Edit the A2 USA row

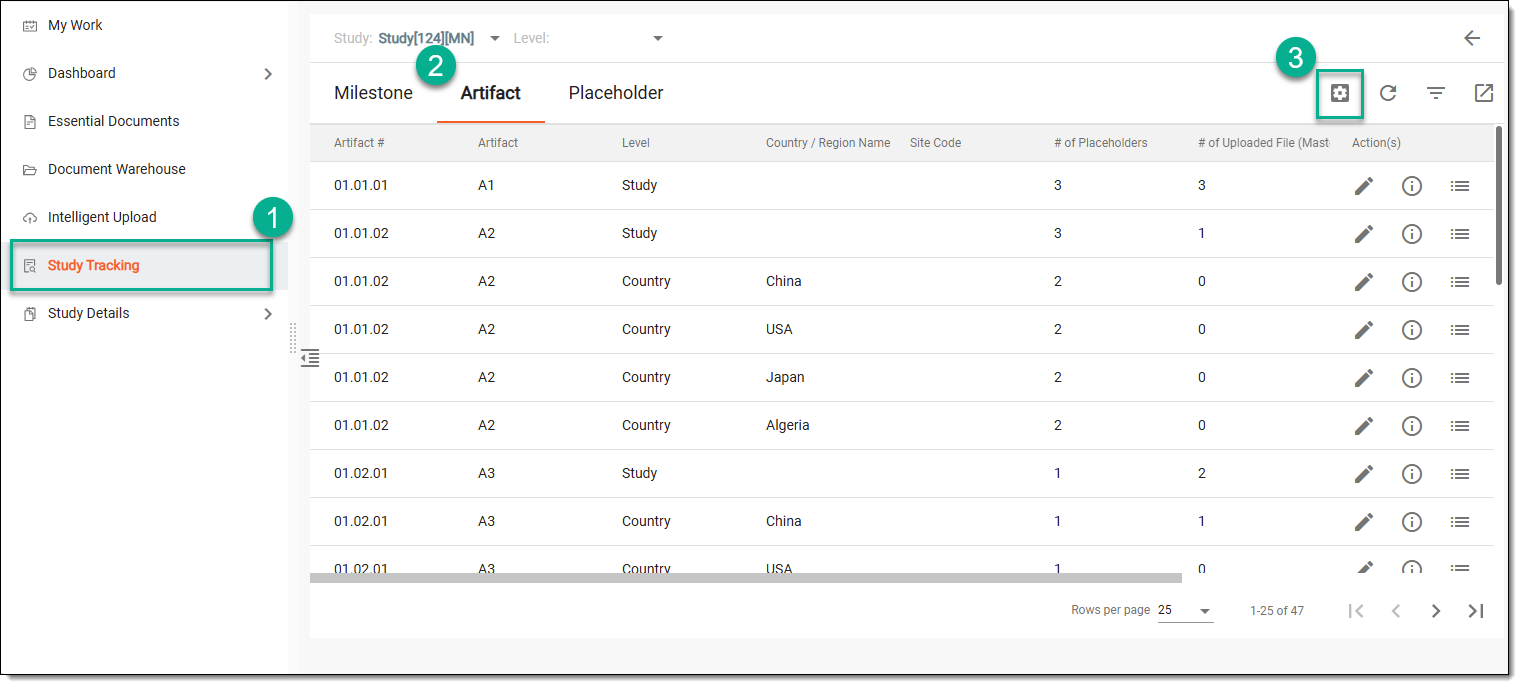tap(1364, 330)
